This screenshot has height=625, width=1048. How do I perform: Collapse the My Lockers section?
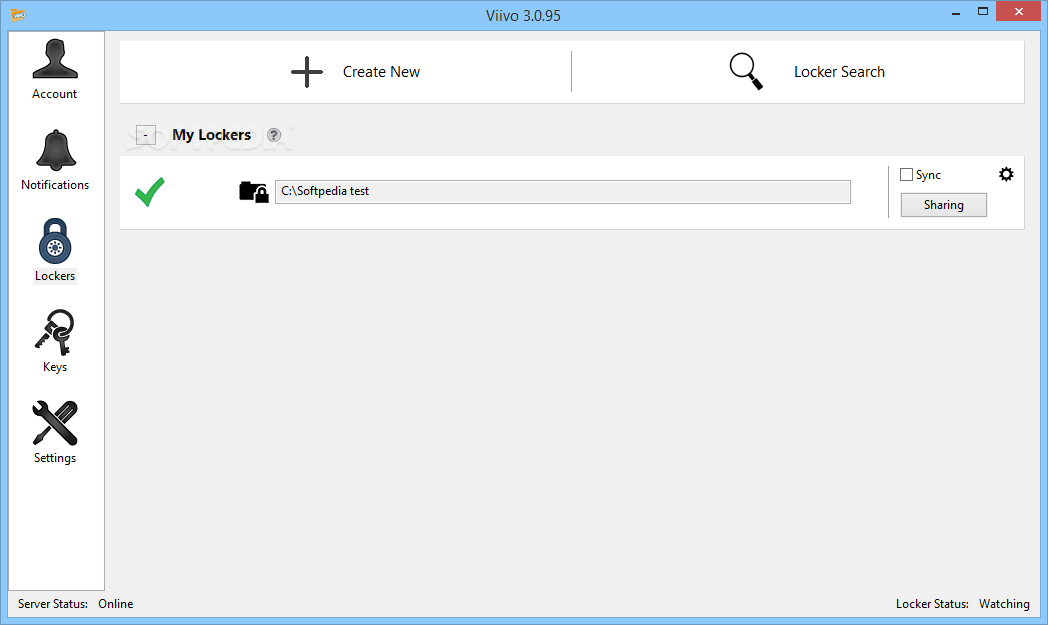[x=146, y=135]
